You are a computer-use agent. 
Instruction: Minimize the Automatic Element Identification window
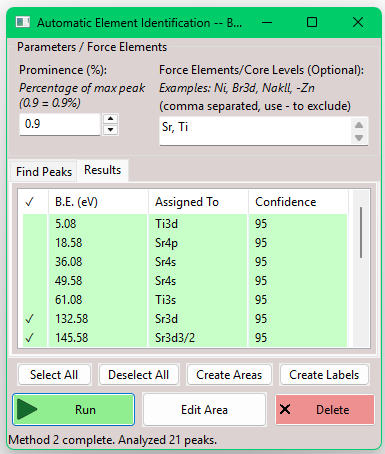pos(267,22)
